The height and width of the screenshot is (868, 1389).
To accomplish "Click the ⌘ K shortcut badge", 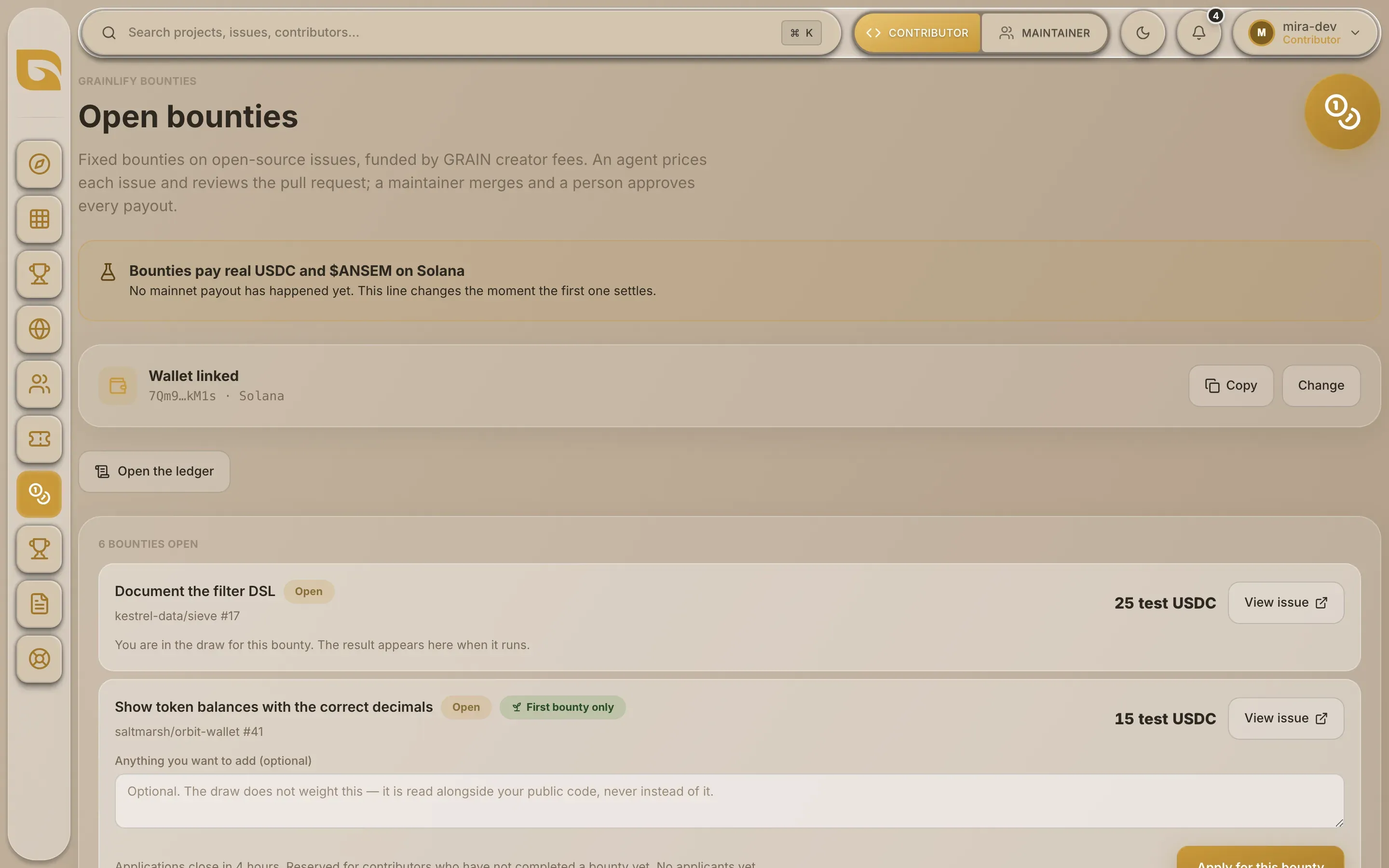I will click(801, 33).
